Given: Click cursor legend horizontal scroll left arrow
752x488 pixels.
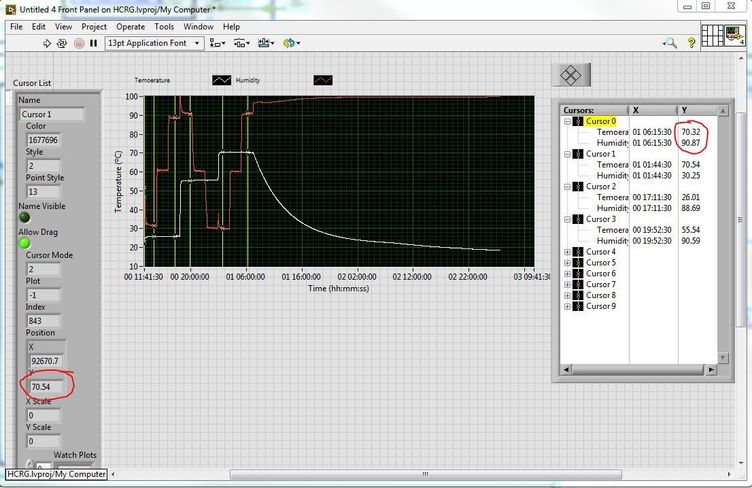Looking at the screenshot, I should coord(566,370).
